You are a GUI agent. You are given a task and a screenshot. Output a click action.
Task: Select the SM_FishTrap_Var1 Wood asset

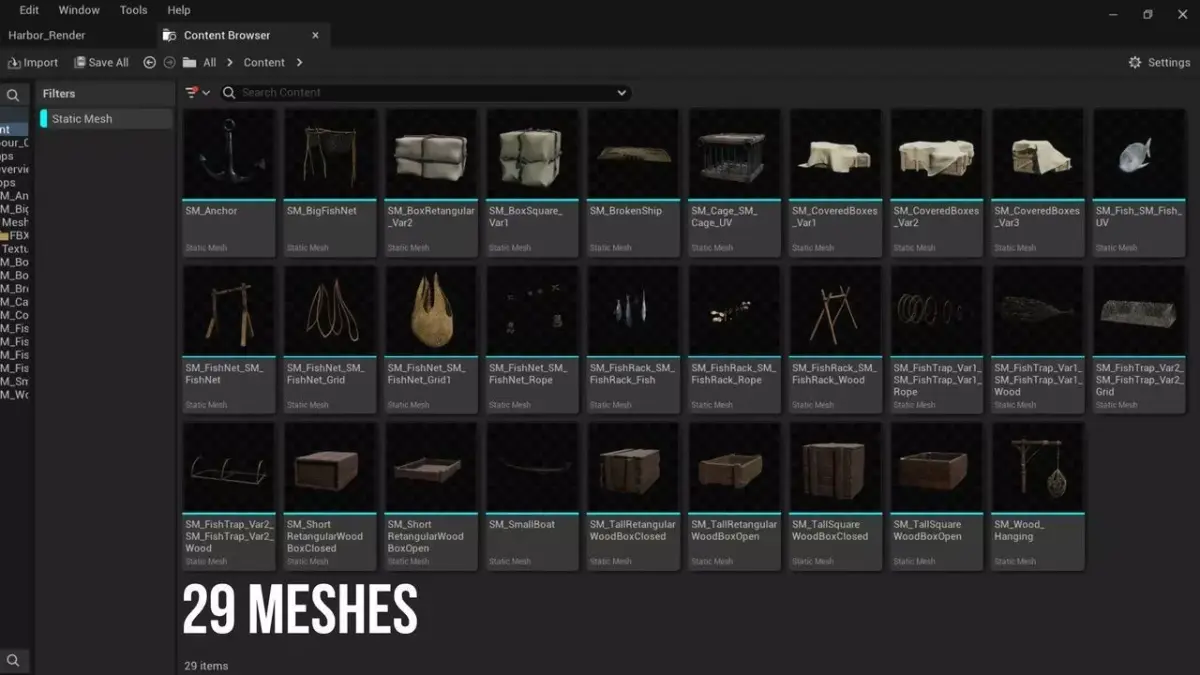tap(1038, 340)
